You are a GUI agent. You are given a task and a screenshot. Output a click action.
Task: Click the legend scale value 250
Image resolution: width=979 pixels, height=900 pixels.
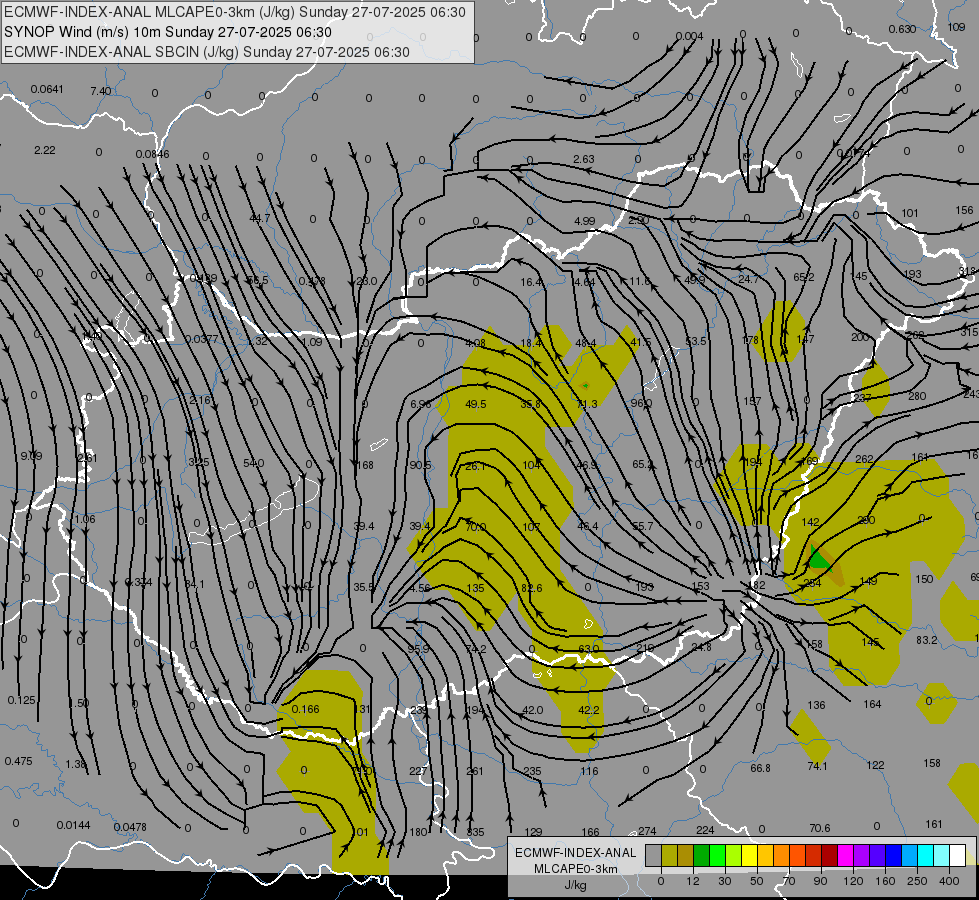(917, 881)
